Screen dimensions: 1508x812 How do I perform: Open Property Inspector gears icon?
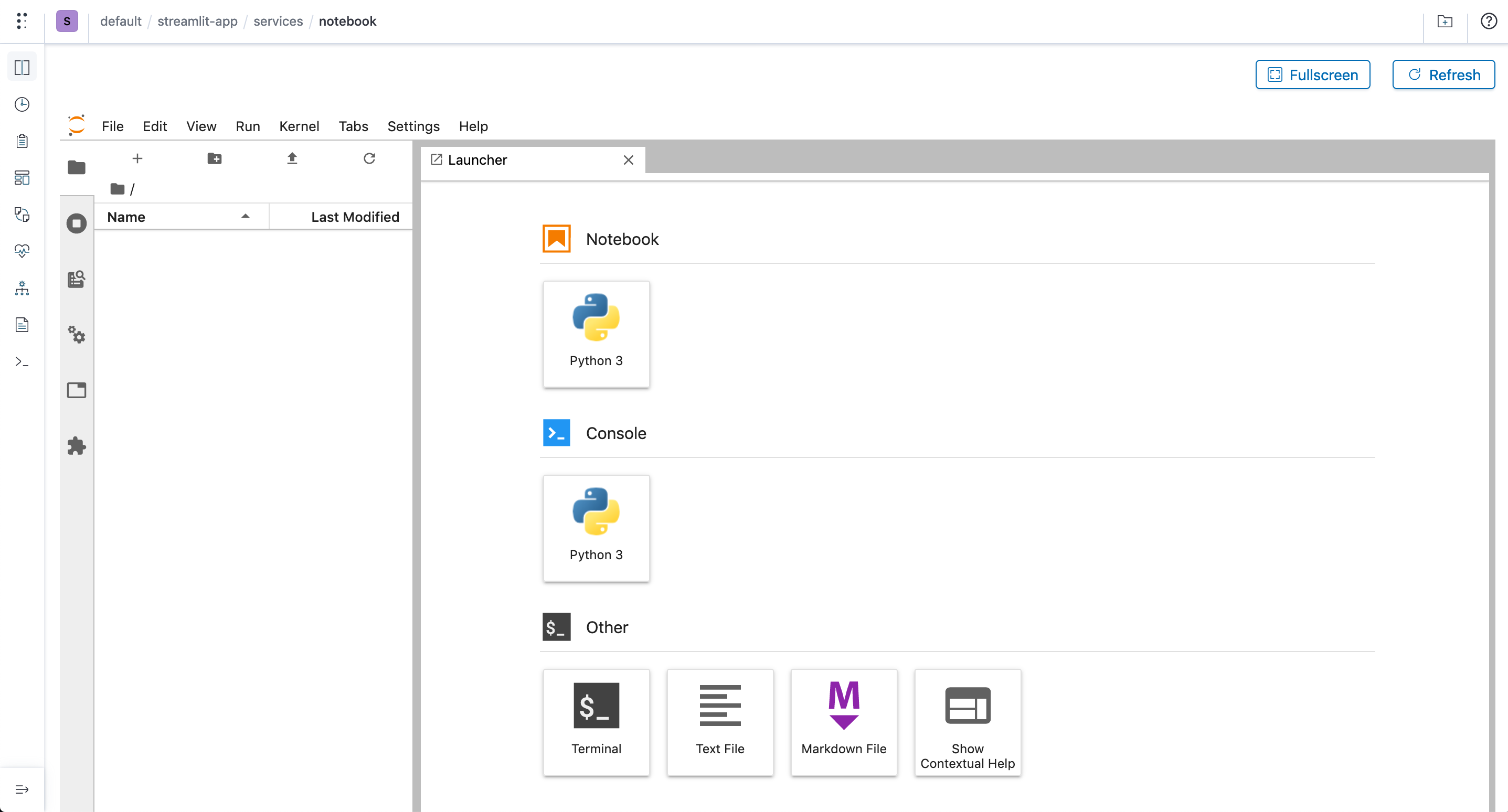tap(76, 335)
